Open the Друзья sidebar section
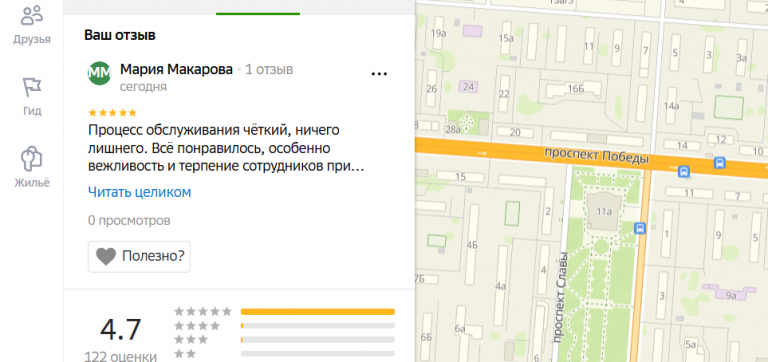The width and height of the screenshot is (768, 362). (32, 25)
